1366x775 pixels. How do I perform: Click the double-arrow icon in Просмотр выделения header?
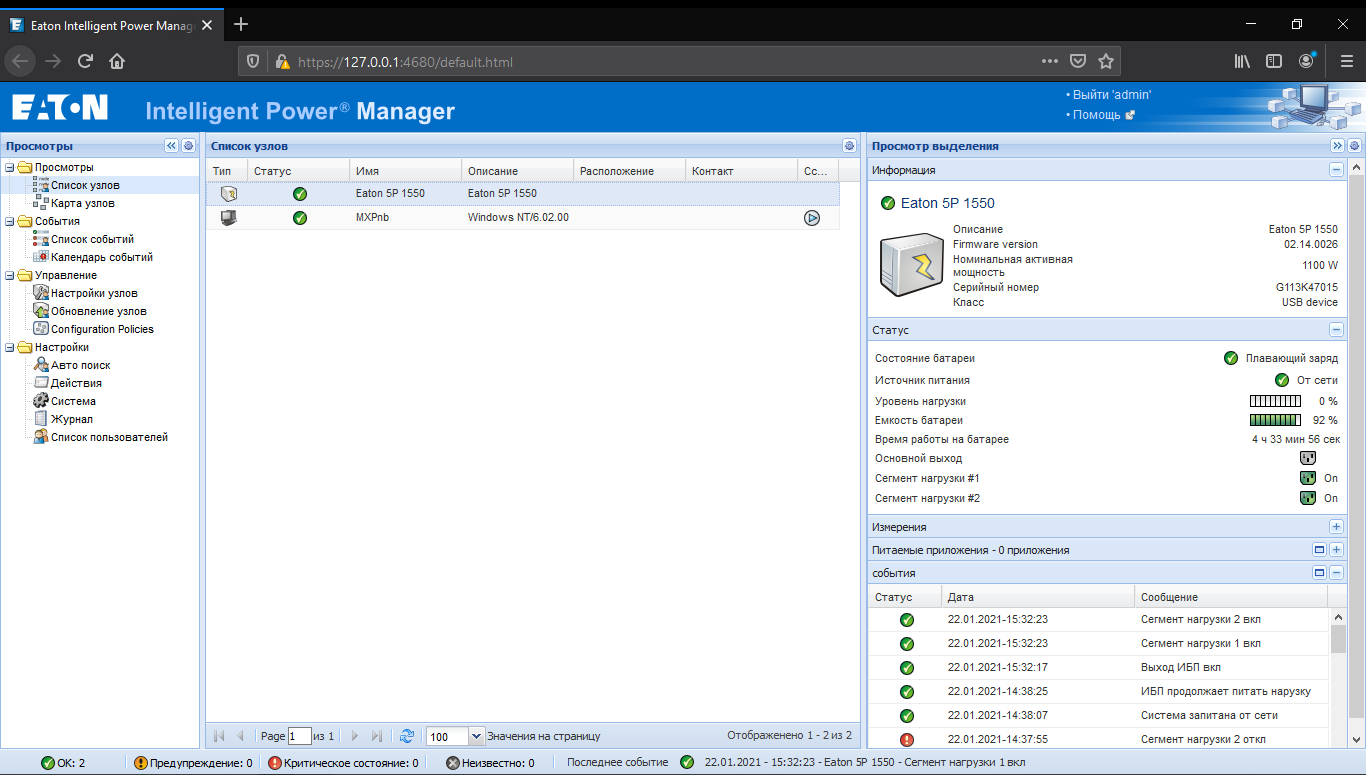(x=1337, y=146)
